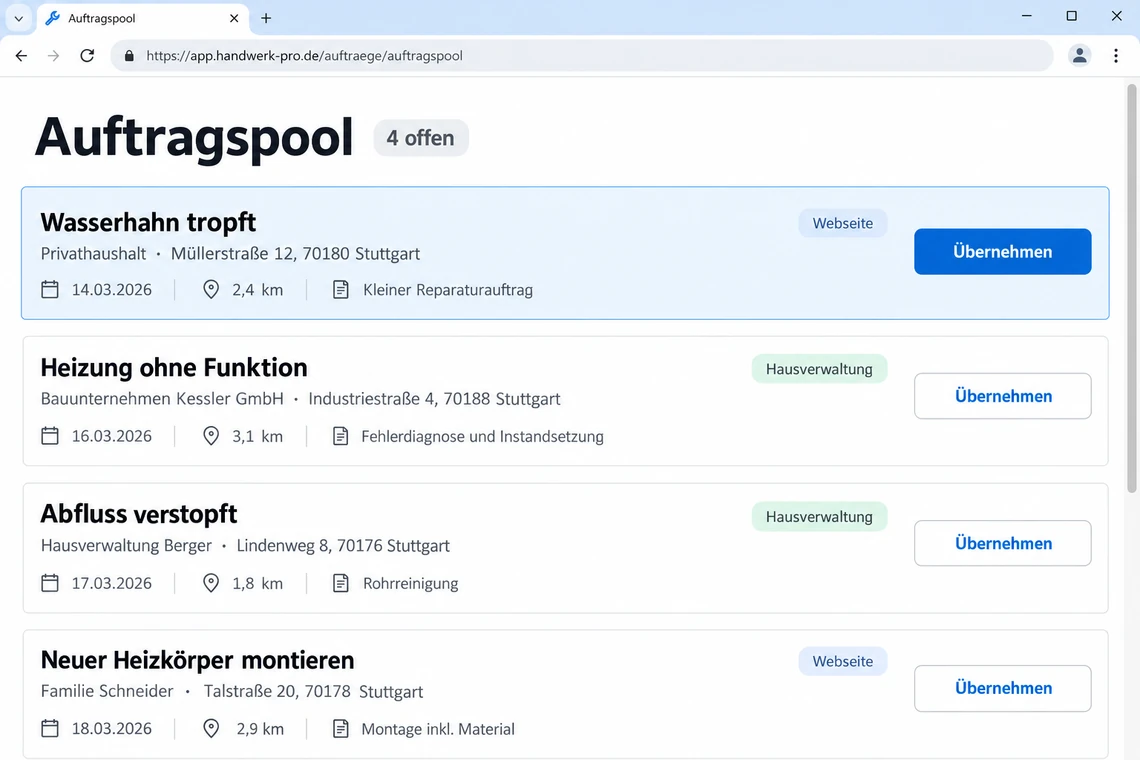Click the location pin beside 2,4 km
1140x760 pixels.
[211, 289]
